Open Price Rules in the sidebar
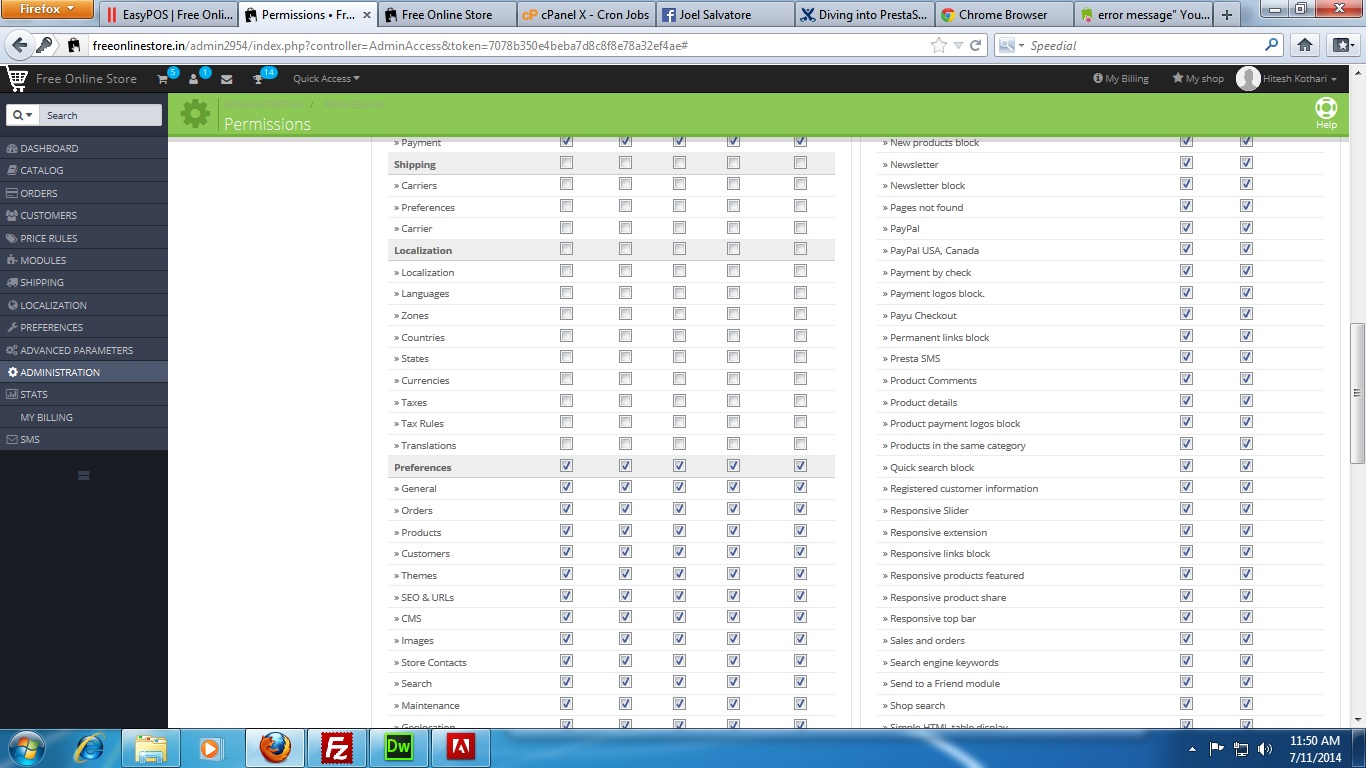 [84, 238]
